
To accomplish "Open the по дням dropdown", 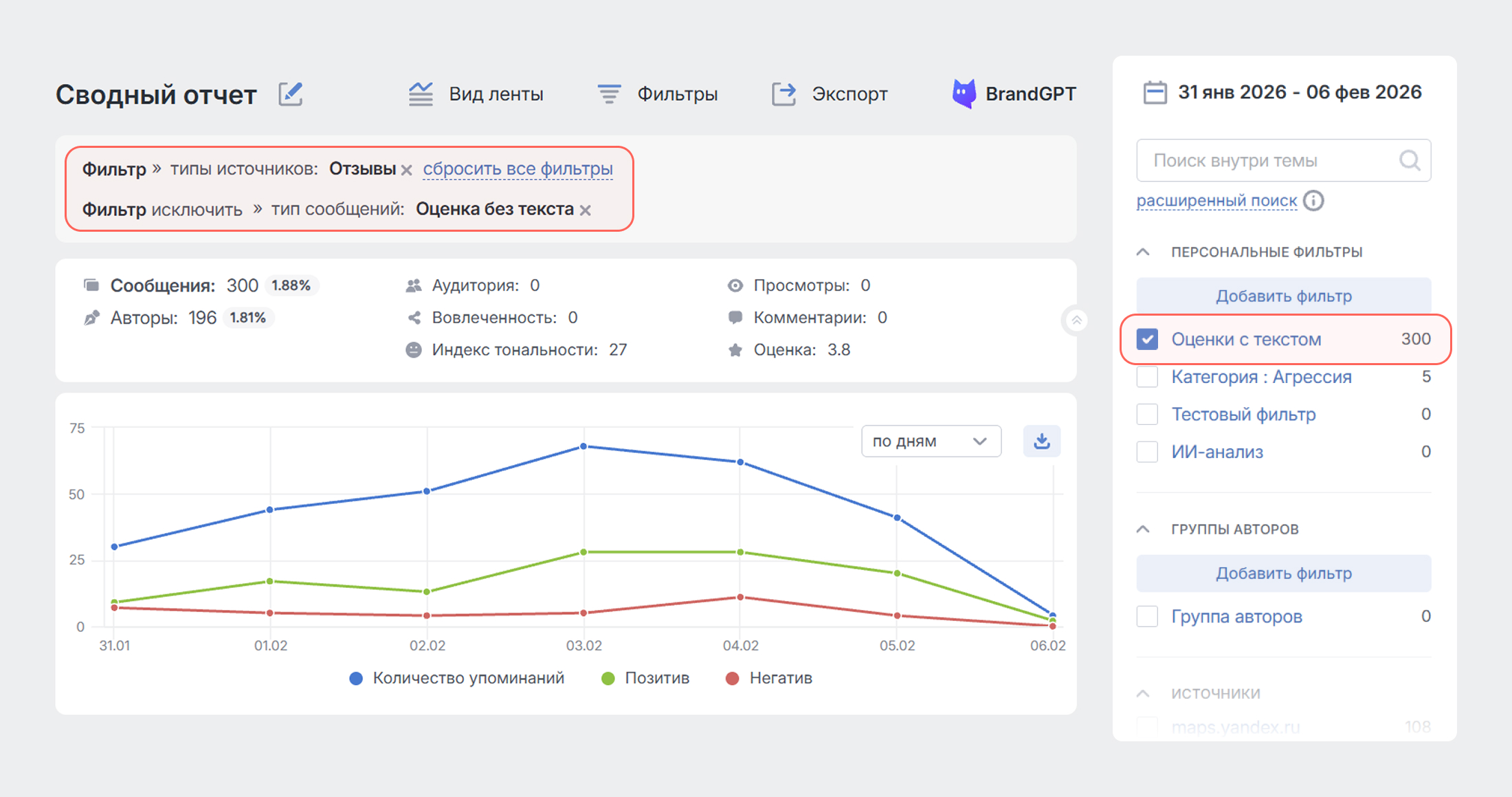I will point(931,441).
